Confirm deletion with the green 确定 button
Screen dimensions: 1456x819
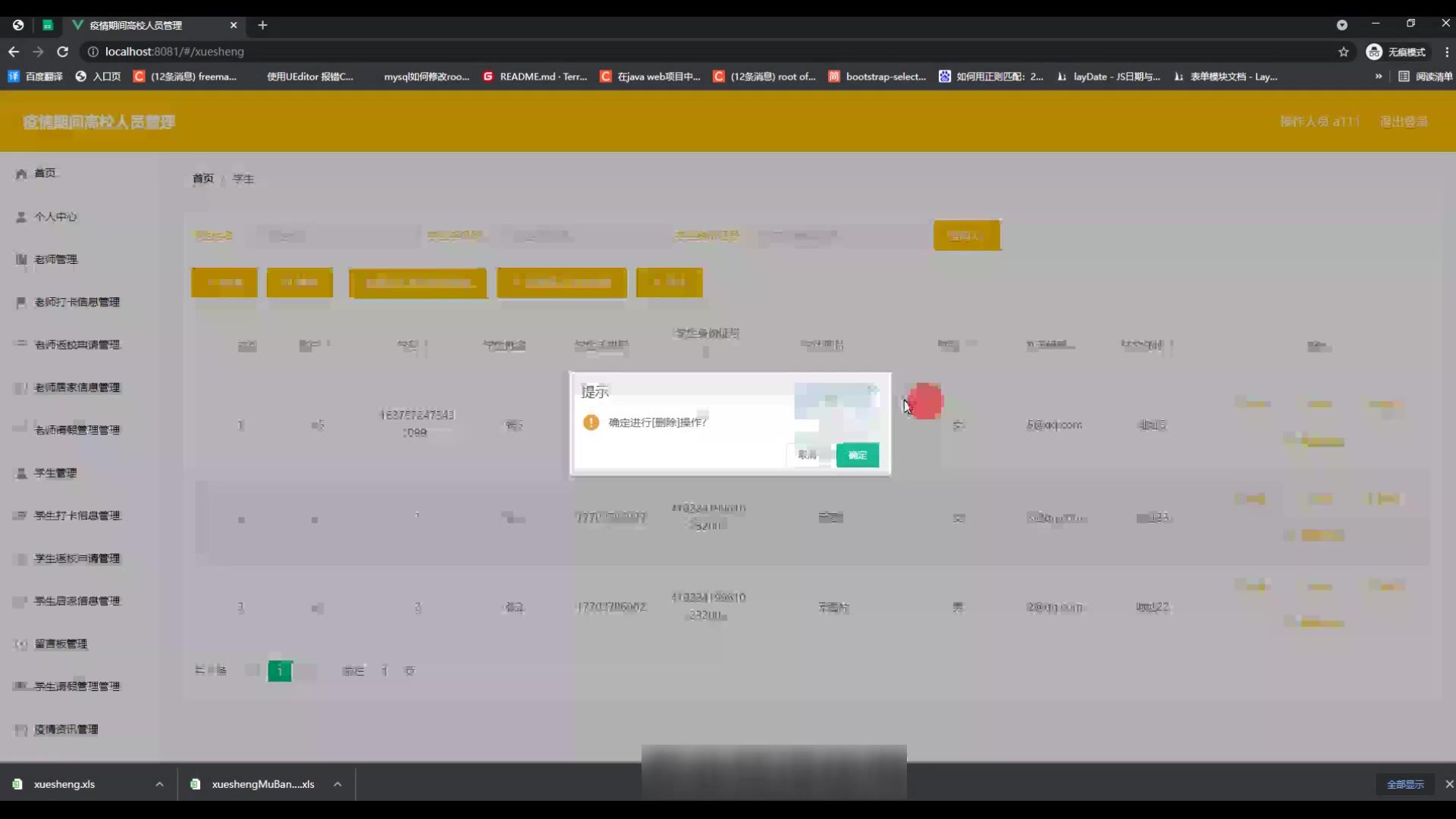coord(857,455)
